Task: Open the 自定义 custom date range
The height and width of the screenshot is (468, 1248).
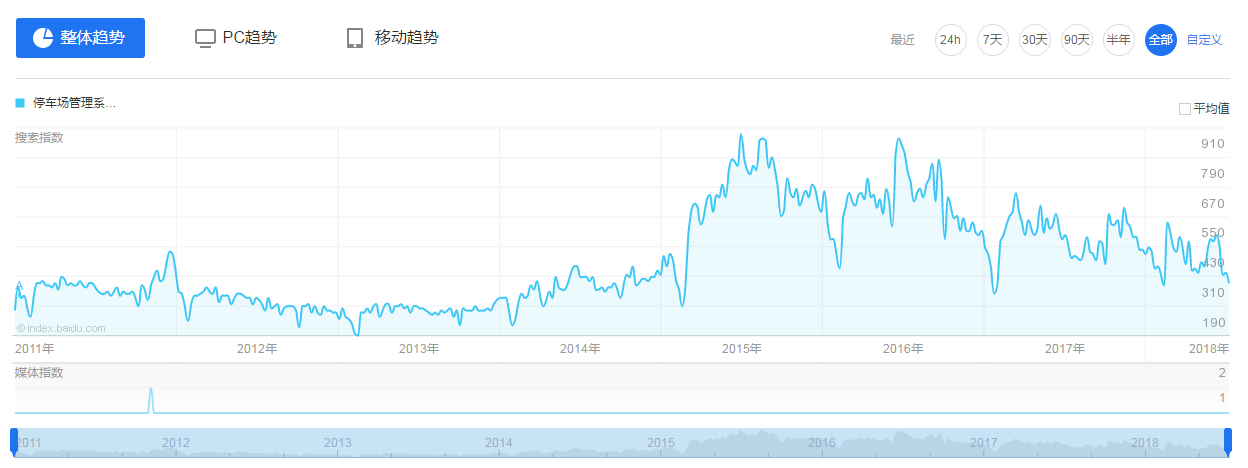Action: [1204, 40]
